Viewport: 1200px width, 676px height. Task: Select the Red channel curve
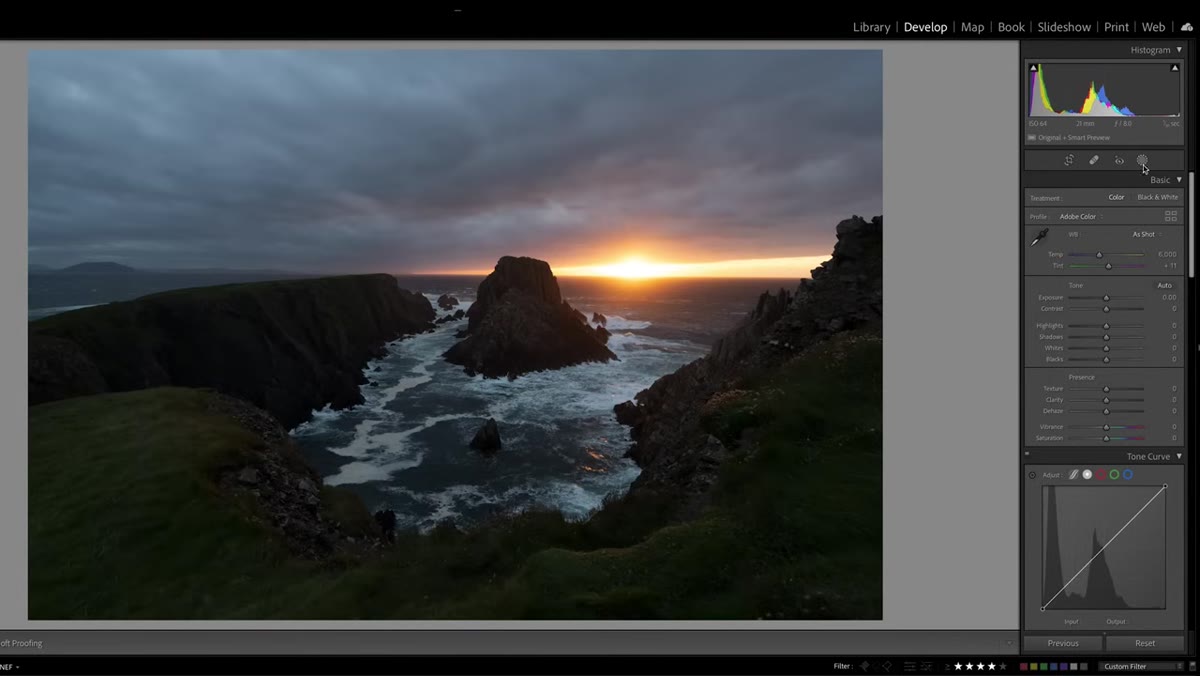point(1100,475)
